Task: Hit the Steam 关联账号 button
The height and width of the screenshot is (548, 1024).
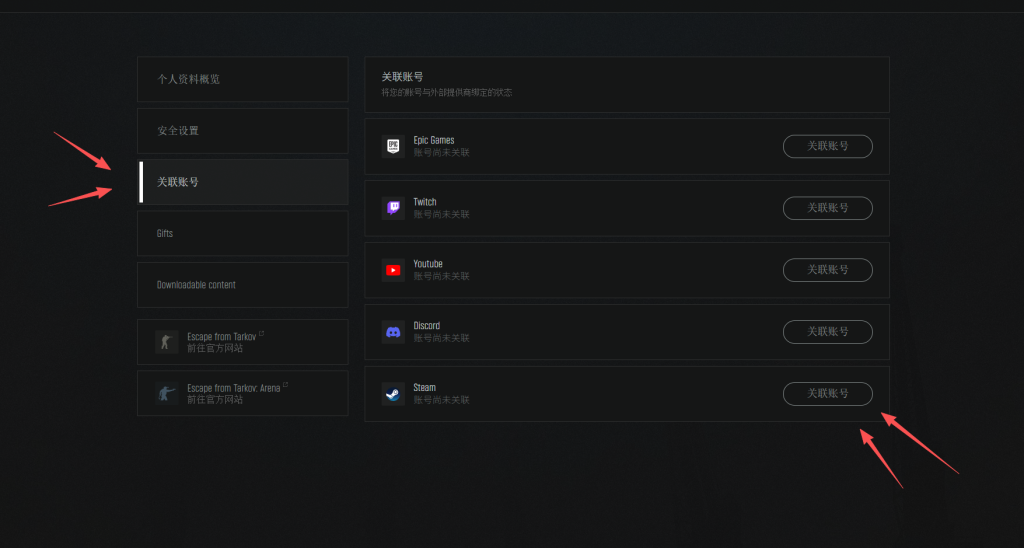Action: (x=827, y=394)
